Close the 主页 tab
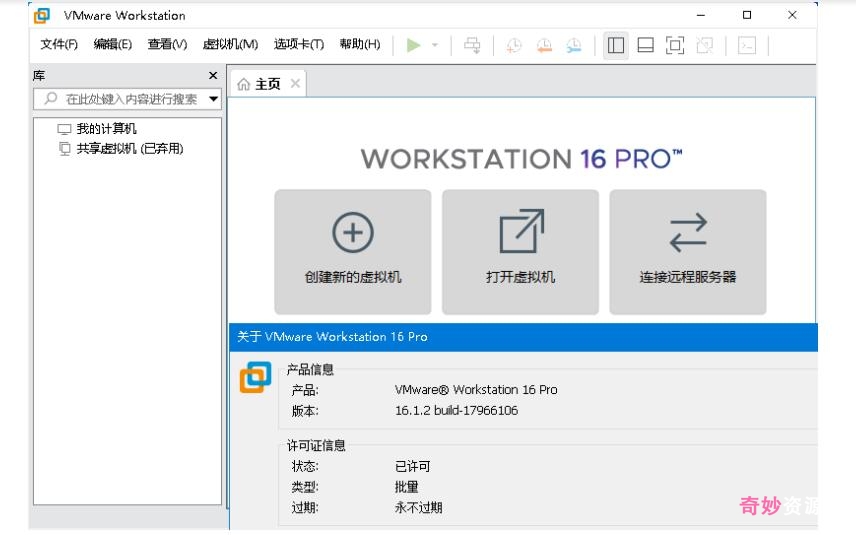 point(295,84)
